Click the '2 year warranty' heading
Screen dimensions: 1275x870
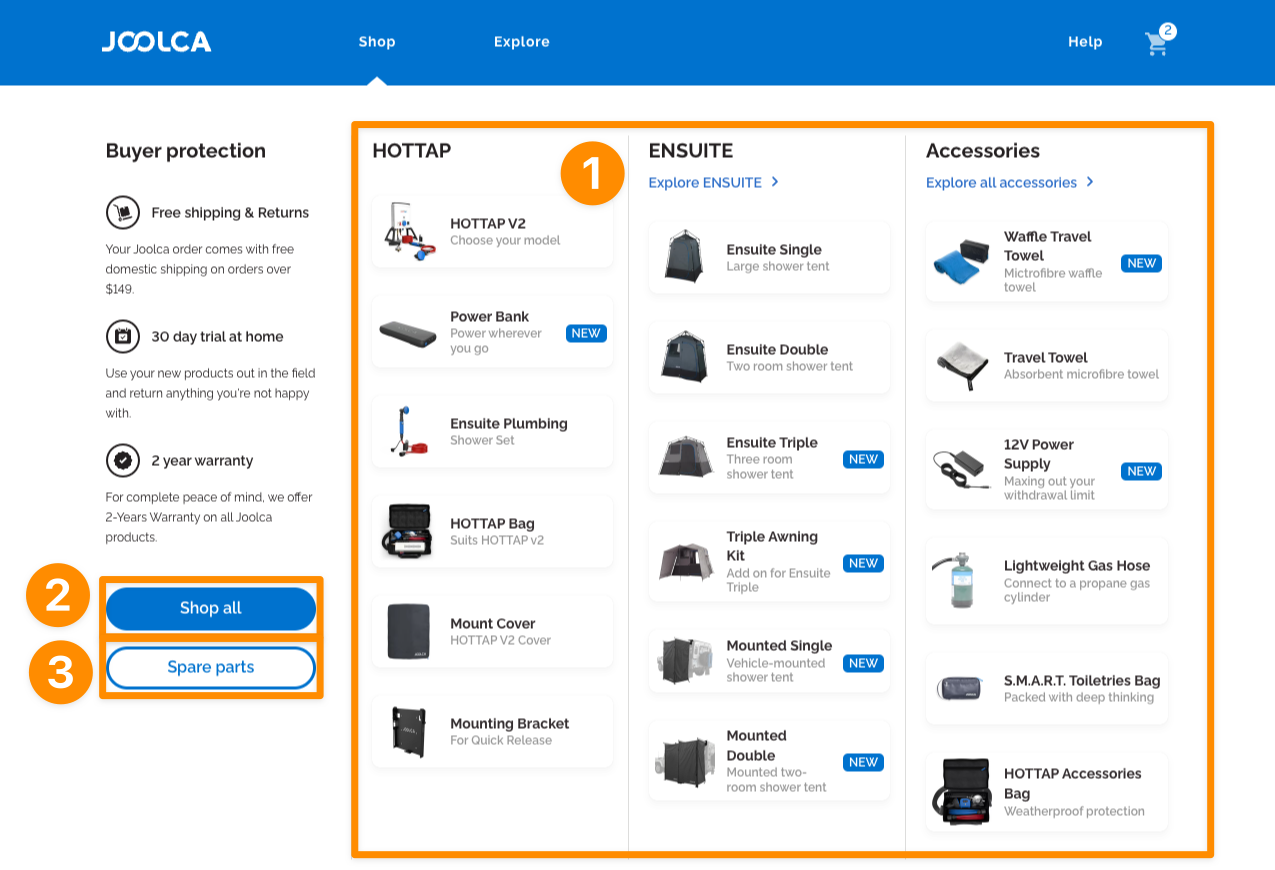click(x=202, y=460)
